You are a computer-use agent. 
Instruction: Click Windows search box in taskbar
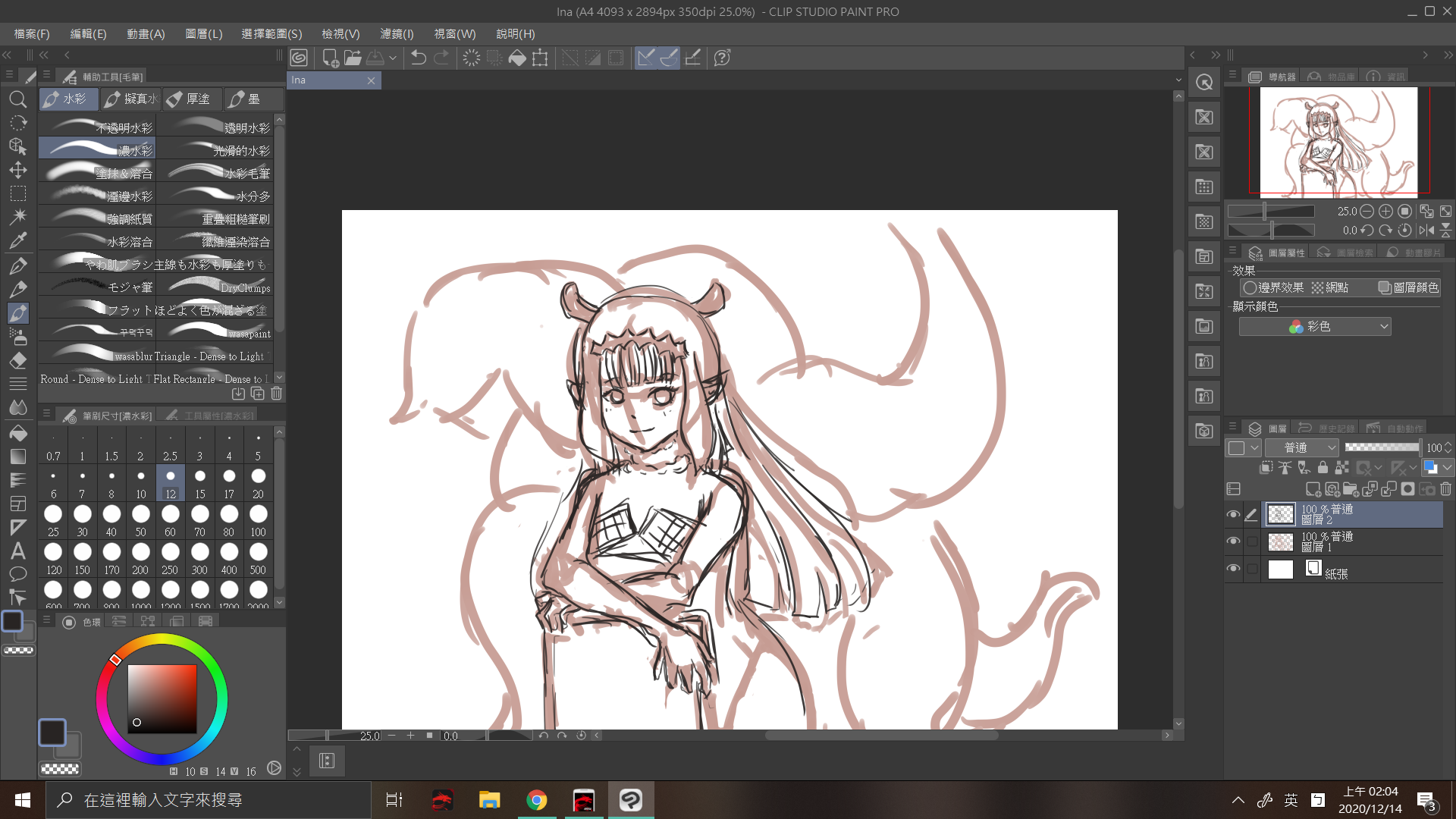point(209,800)
